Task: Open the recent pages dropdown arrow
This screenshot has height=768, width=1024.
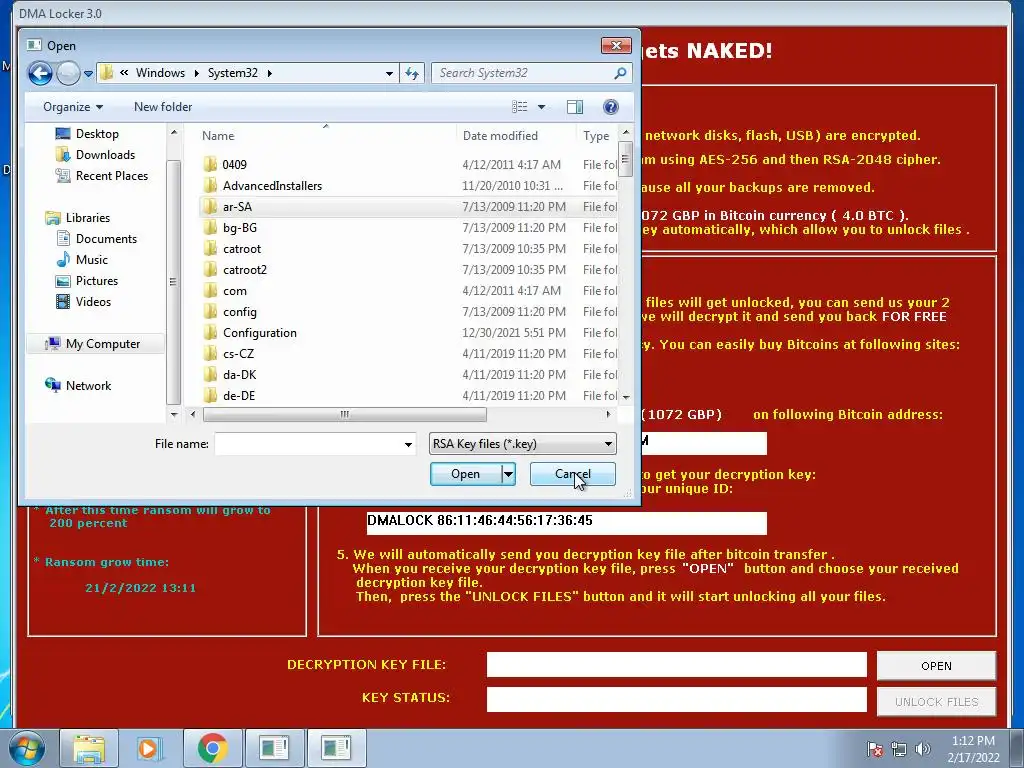Action: click(88, 74)
